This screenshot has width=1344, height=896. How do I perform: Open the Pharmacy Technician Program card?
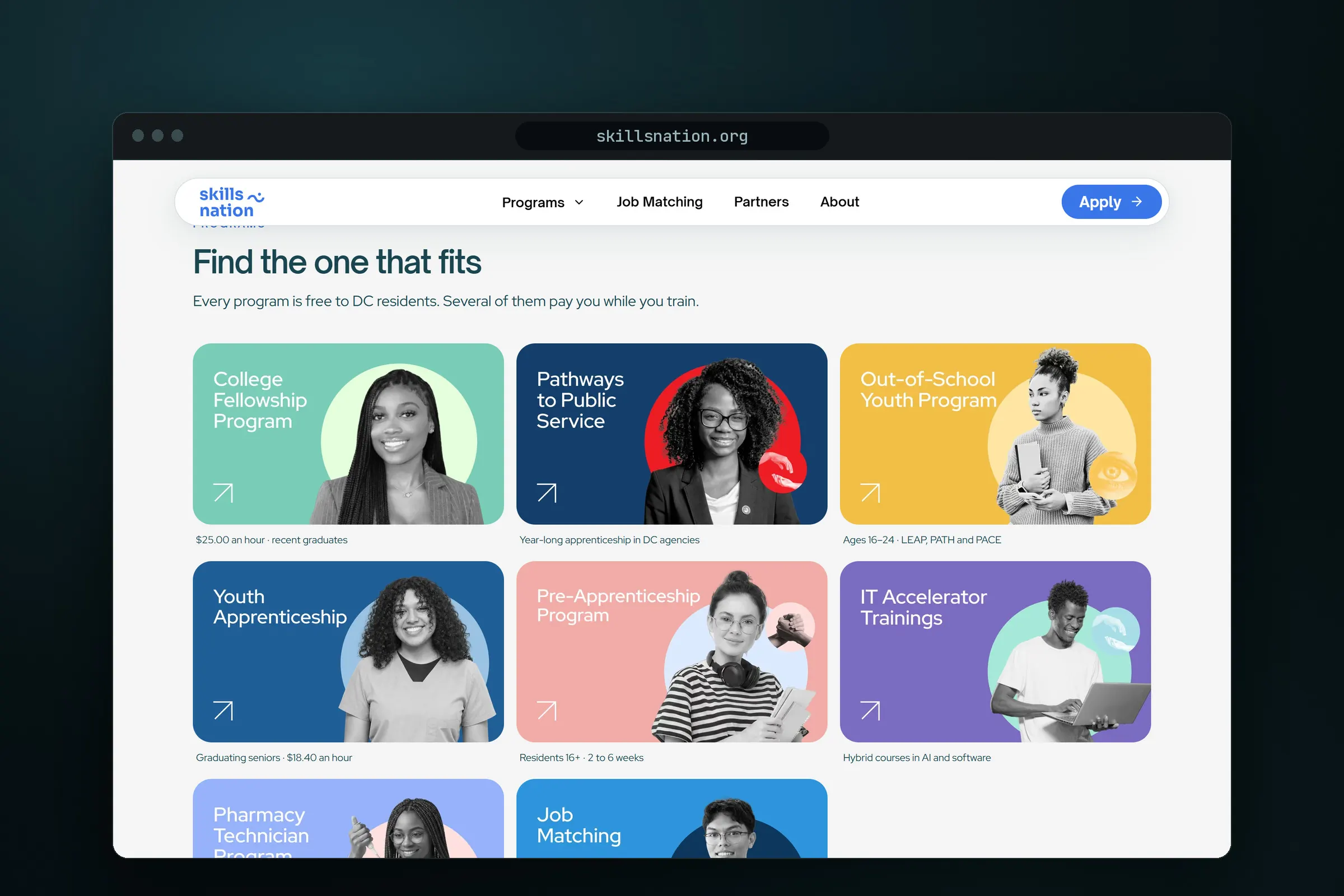point(348,818)
